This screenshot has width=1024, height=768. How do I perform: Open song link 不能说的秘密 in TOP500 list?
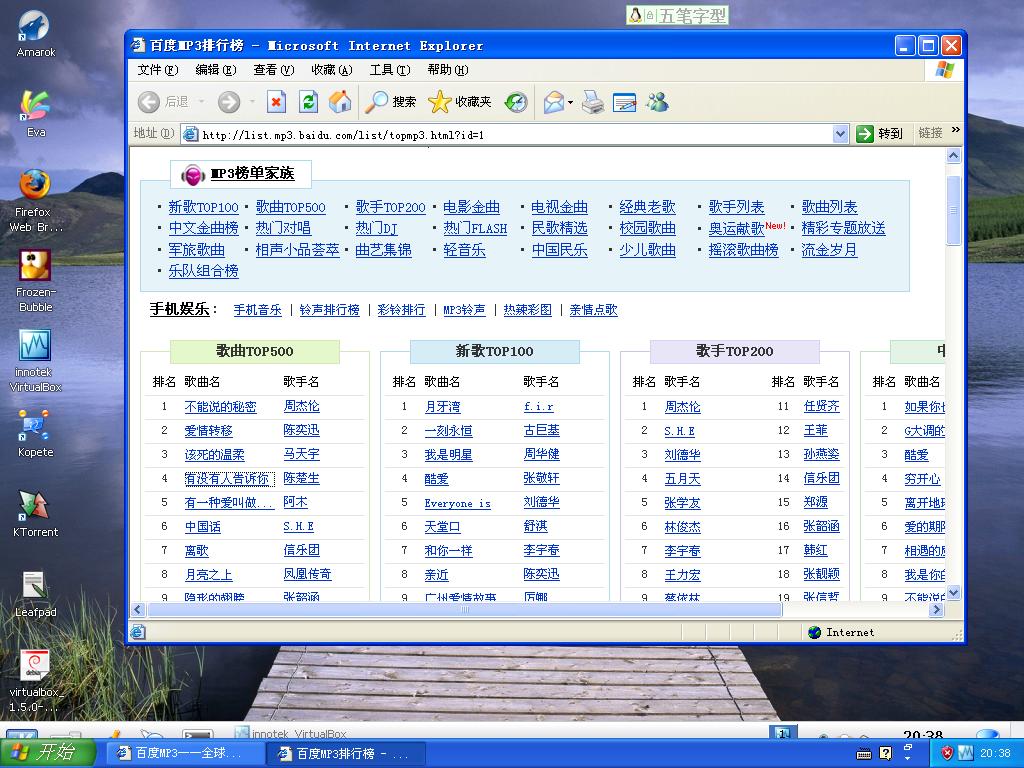220,407
